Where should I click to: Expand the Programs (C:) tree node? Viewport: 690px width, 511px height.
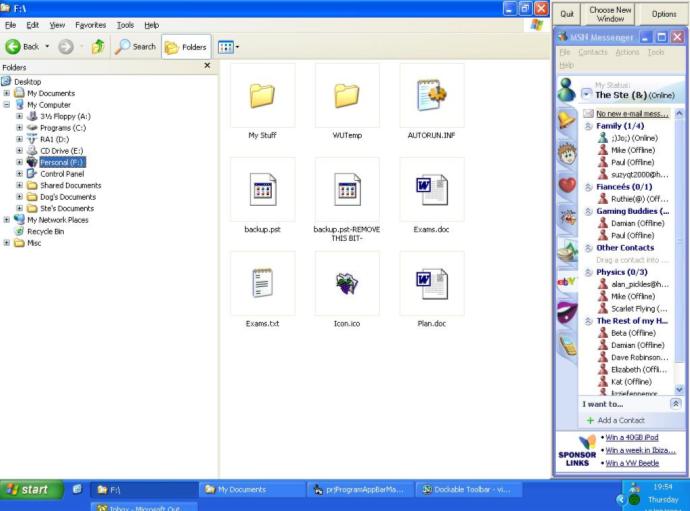(19, 127)
